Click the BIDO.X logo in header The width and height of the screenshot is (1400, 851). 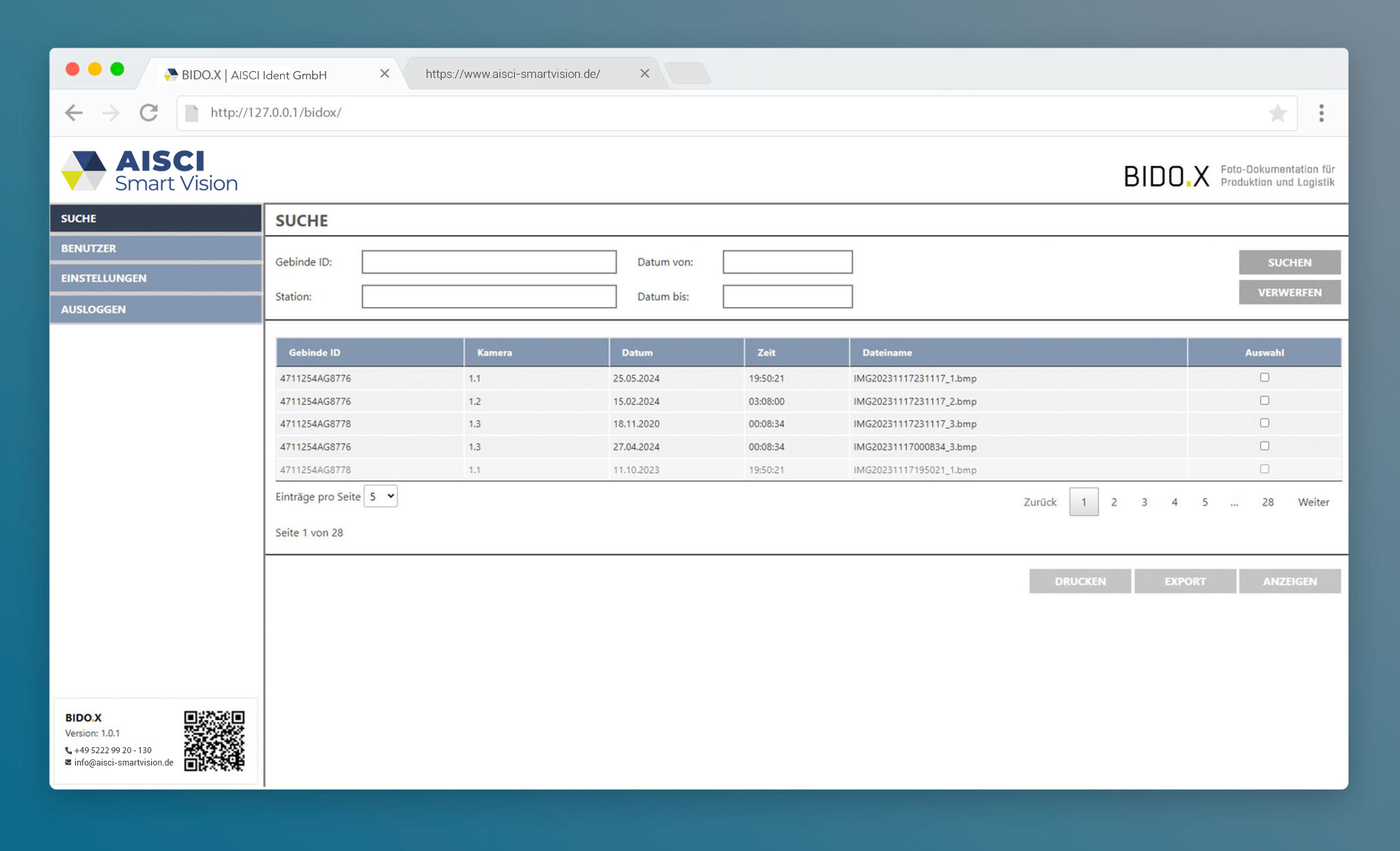[x=1166, y=176]
